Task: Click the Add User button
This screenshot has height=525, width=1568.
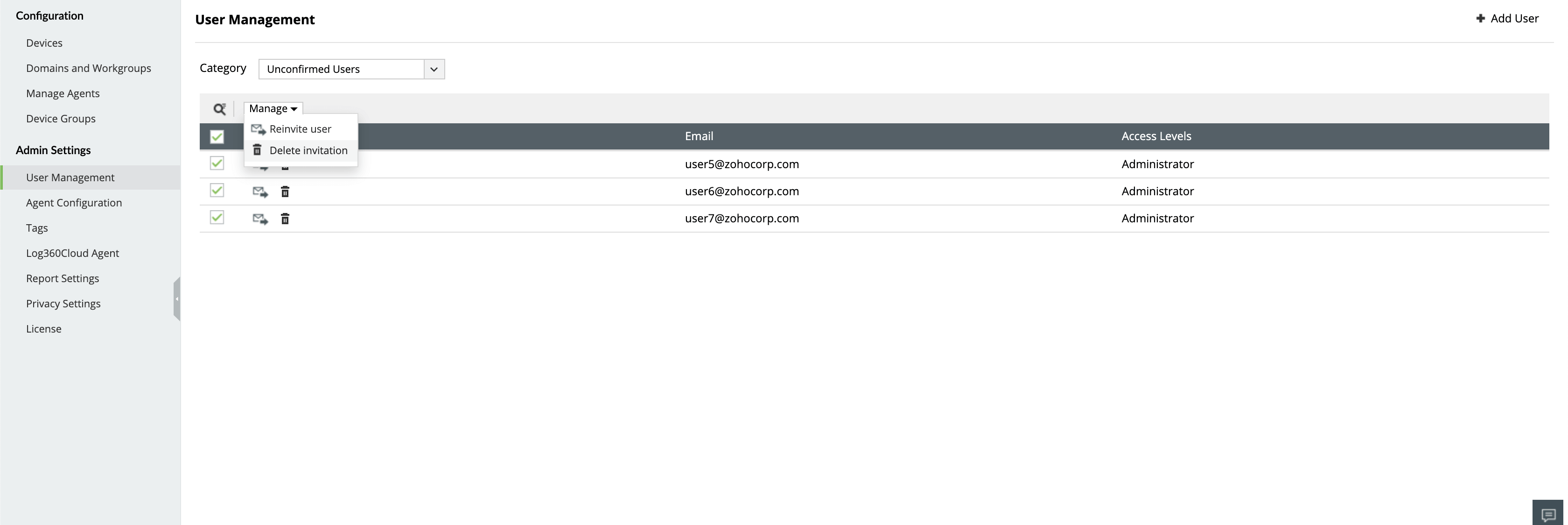Action: (1507, 18)
